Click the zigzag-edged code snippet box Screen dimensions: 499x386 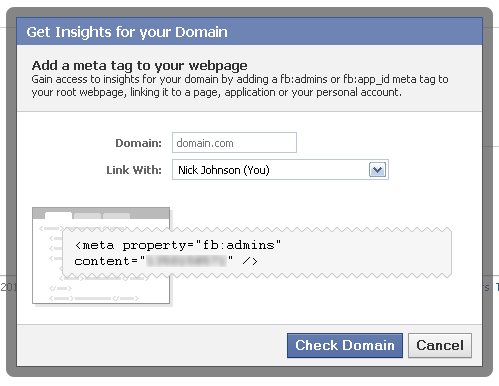click(x=257, y=253)
